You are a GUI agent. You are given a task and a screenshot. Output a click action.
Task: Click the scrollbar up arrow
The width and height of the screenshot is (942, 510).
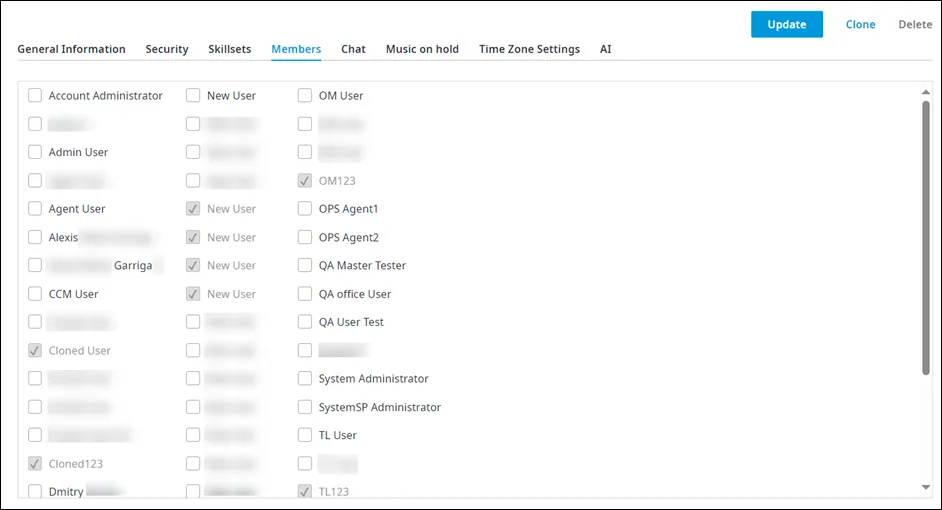click(926, 93)
